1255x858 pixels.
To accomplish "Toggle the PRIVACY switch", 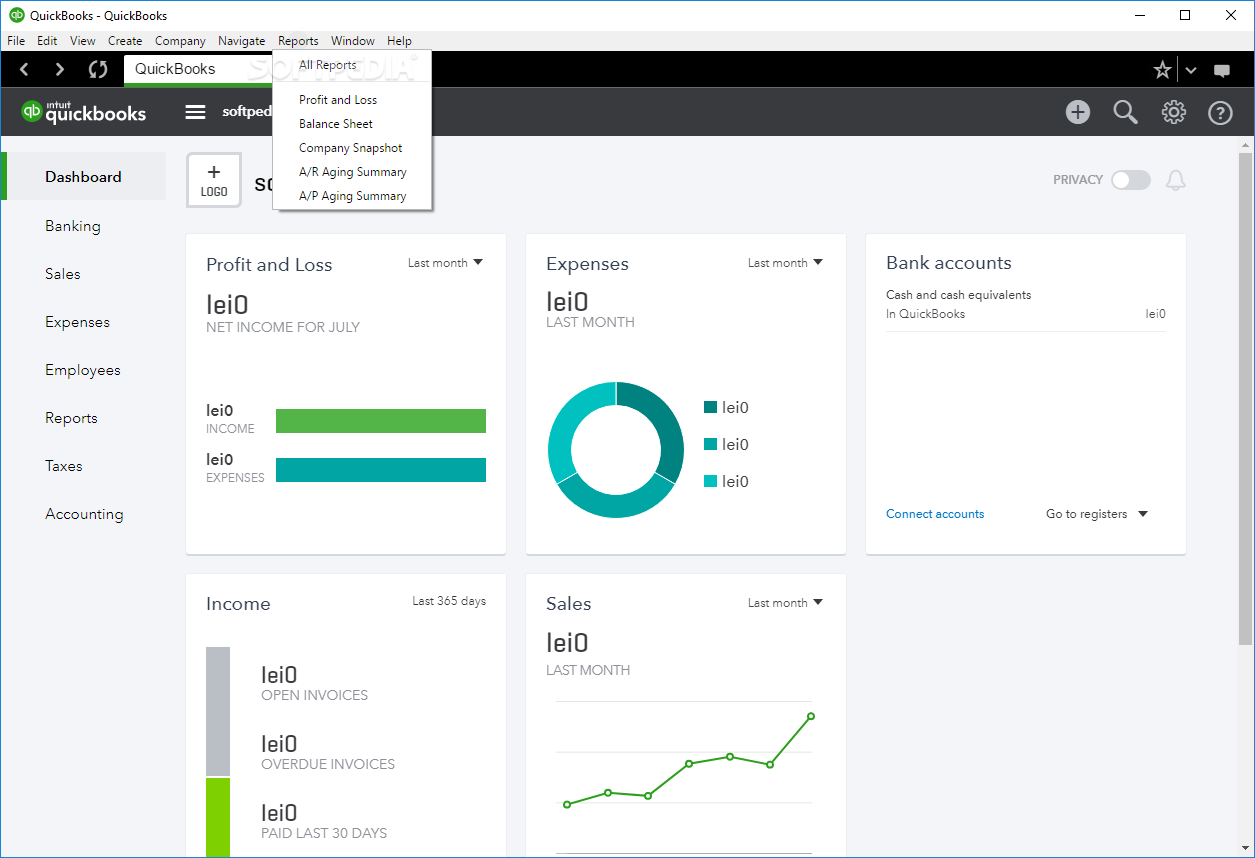I will pos(1131,180).
